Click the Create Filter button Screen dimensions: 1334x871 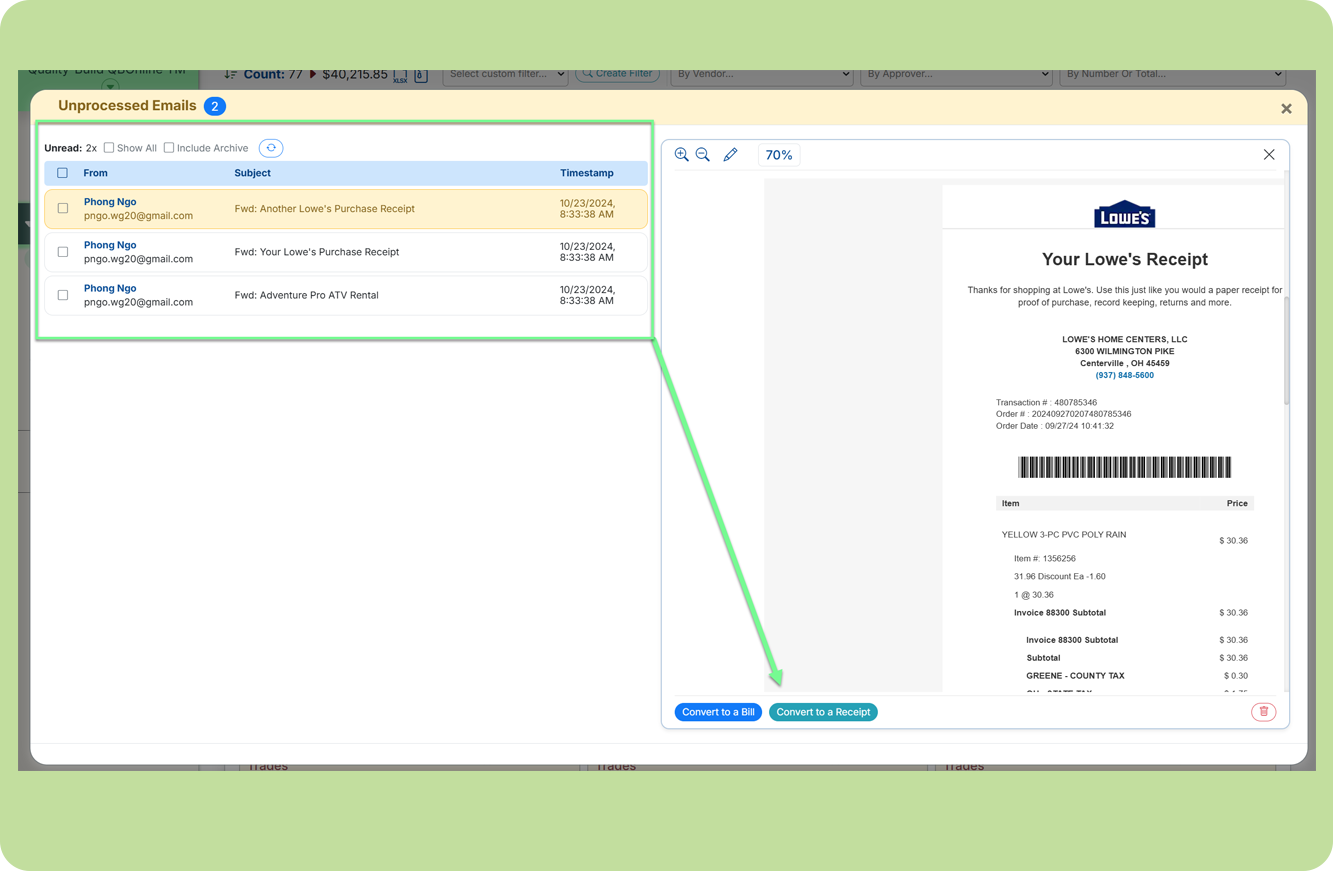click(x=617, y=75)
